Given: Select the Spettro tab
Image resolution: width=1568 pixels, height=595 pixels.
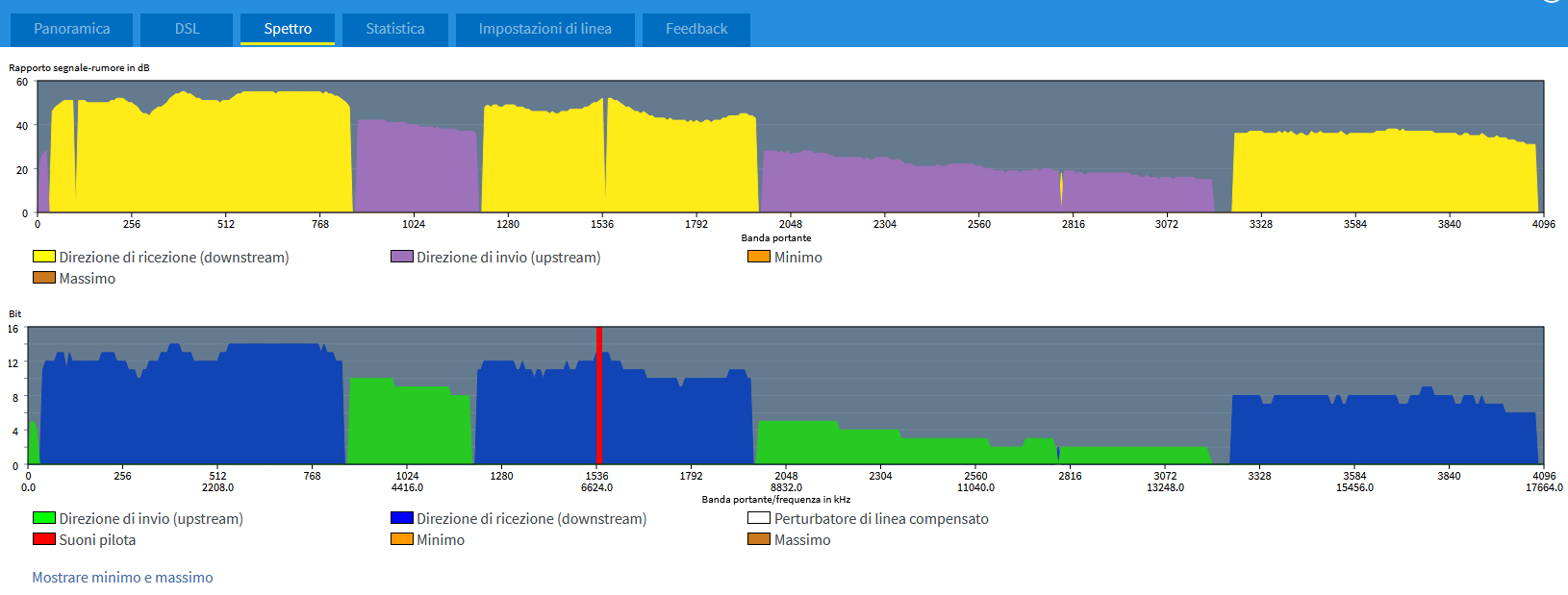Looking at the screenshot, I should [288, 29].
